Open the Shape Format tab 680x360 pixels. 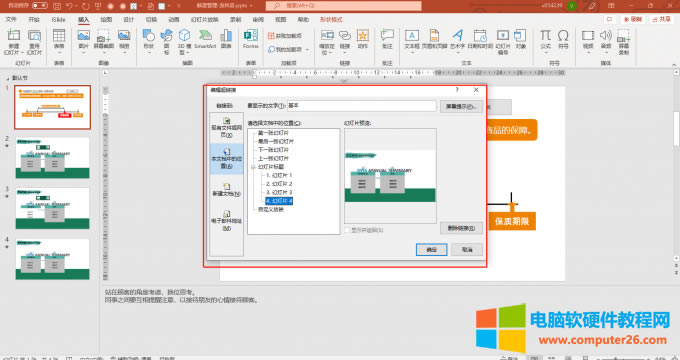click(331, 20)
